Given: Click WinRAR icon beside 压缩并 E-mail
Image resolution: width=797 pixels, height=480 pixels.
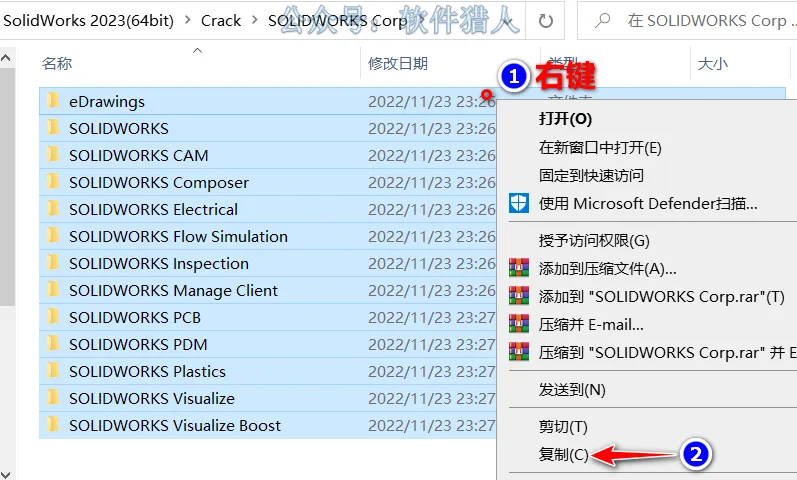Looking at the screenshot, I should click(x=519, y=324).
